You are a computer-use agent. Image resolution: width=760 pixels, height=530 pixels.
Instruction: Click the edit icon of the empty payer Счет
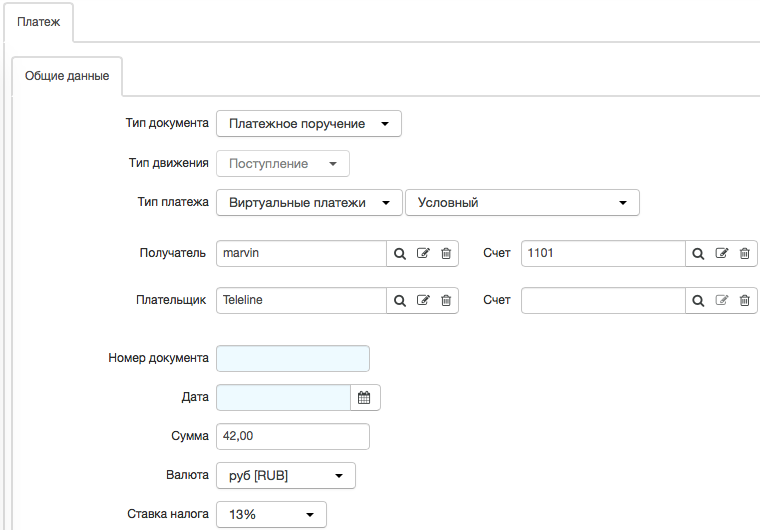point(722,300)
